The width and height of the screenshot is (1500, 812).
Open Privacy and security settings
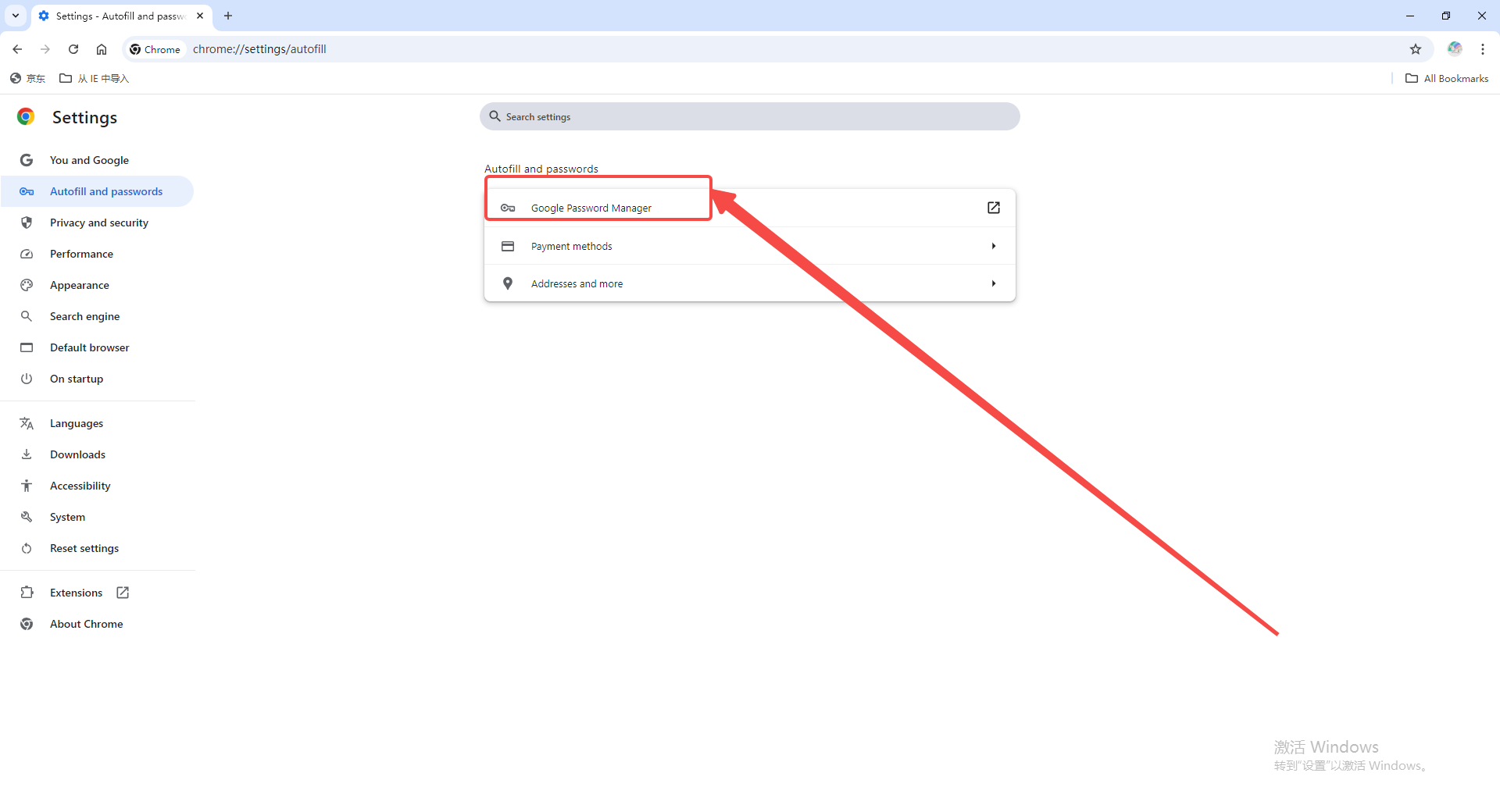[x=98, y=223]
